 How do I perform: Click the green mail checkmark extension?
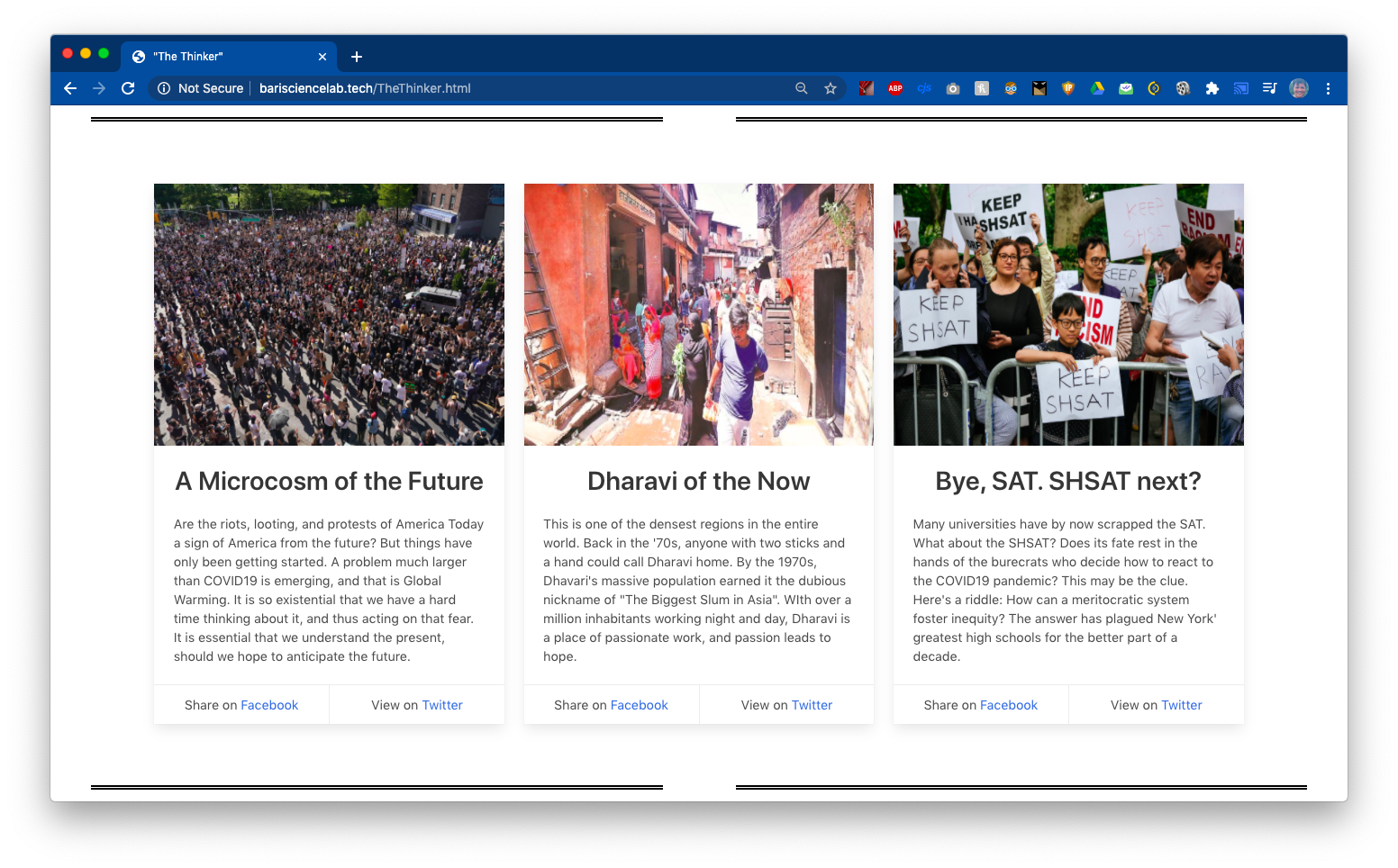coord(1126,88)
